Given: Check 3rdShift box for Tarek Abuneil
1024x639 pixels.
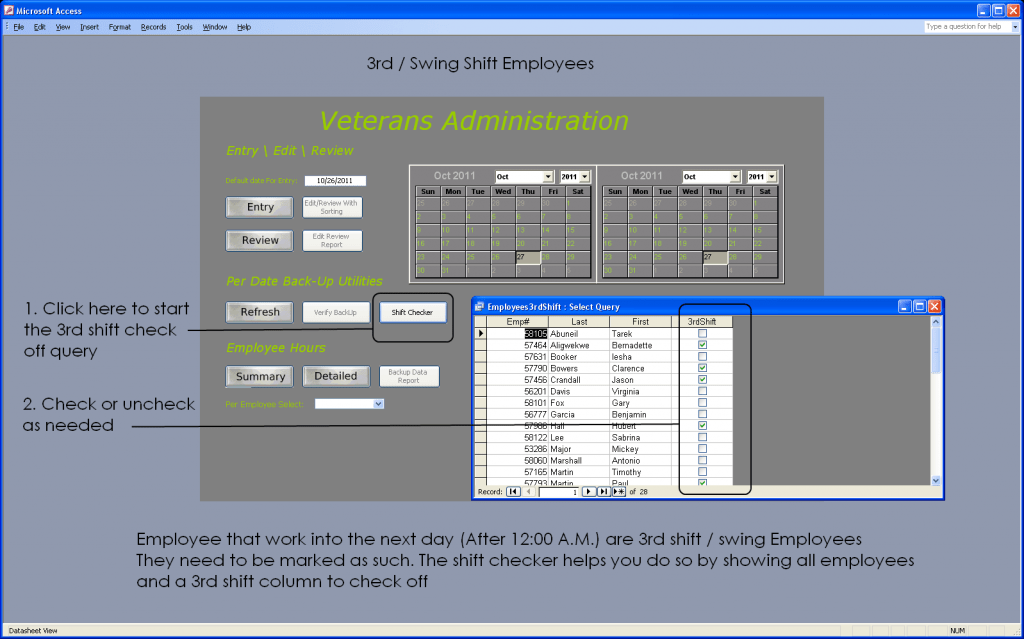Looking at the screenshot, I should point(702,334).
